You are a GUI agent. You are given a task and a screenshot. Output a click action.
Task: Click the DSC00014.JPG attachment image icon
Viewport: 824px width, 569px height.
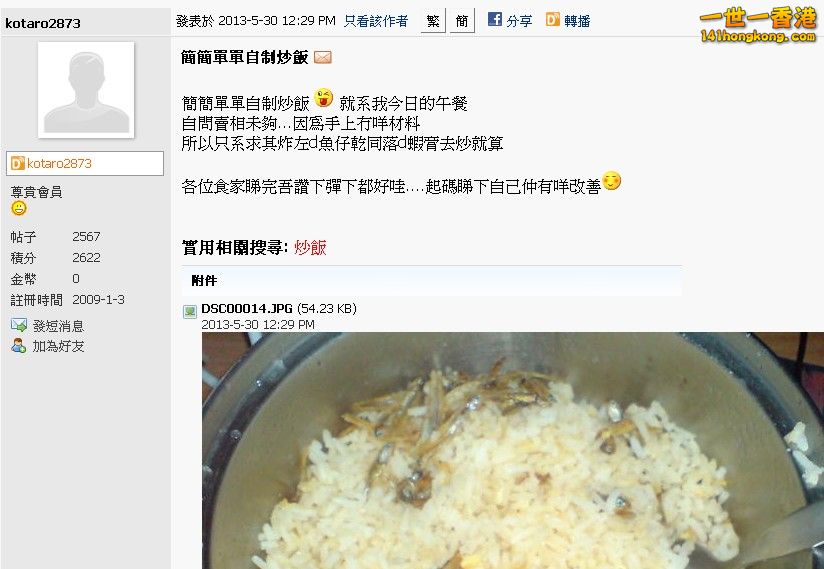pyautogui.click(x=190, y=312)
